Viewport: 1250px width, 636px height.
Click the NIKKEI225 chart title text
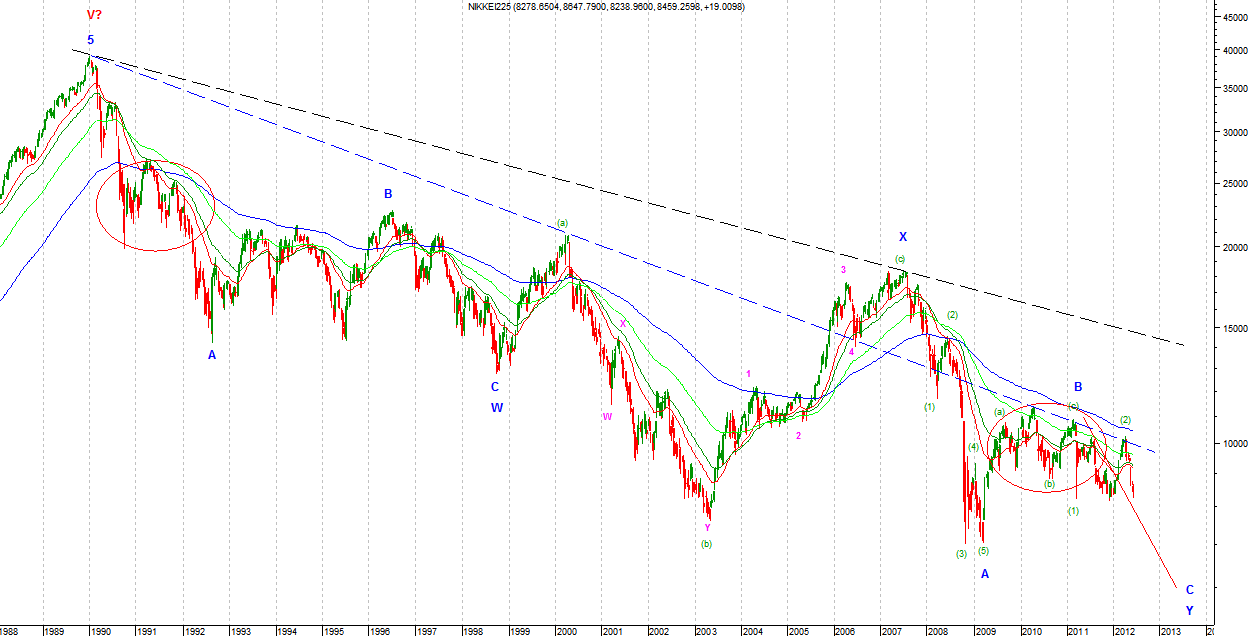(606, 7)
